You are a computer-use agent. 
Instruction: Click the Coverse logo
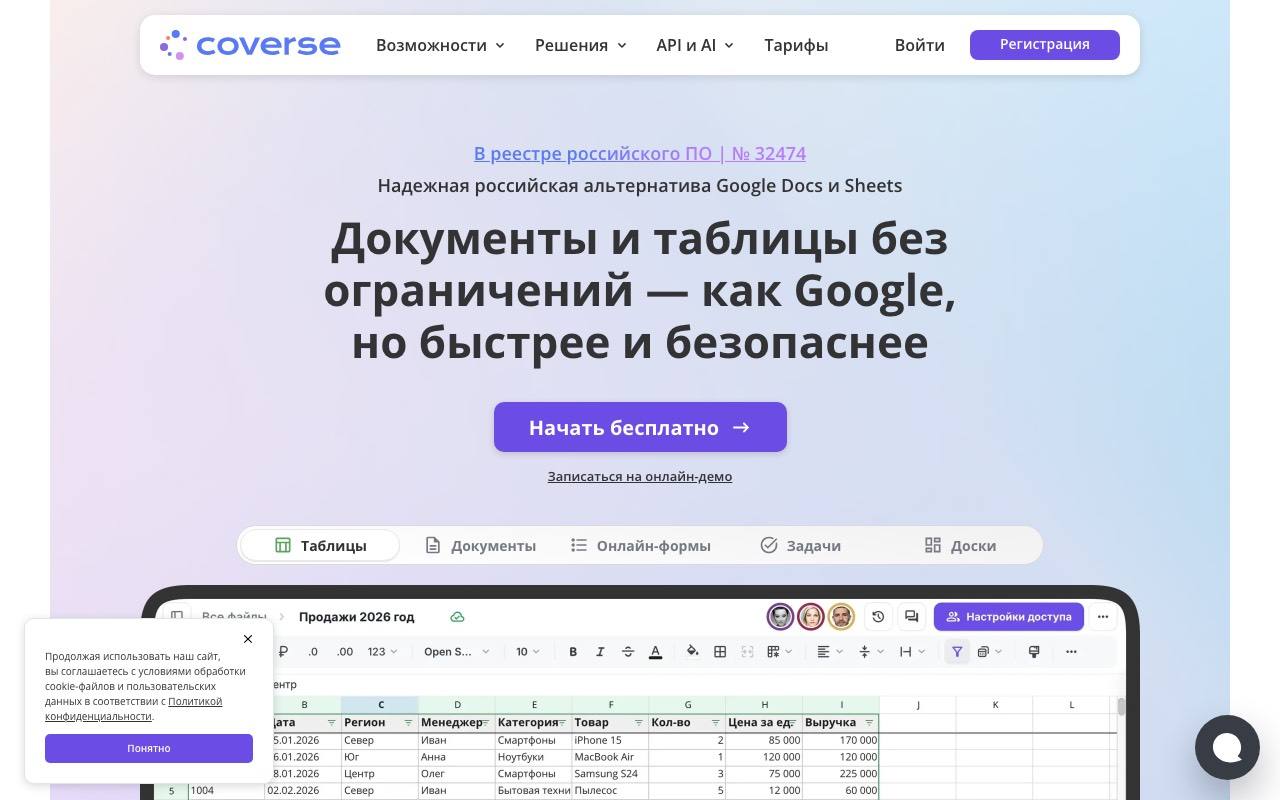pyautogui.click(x=250, y=45)
